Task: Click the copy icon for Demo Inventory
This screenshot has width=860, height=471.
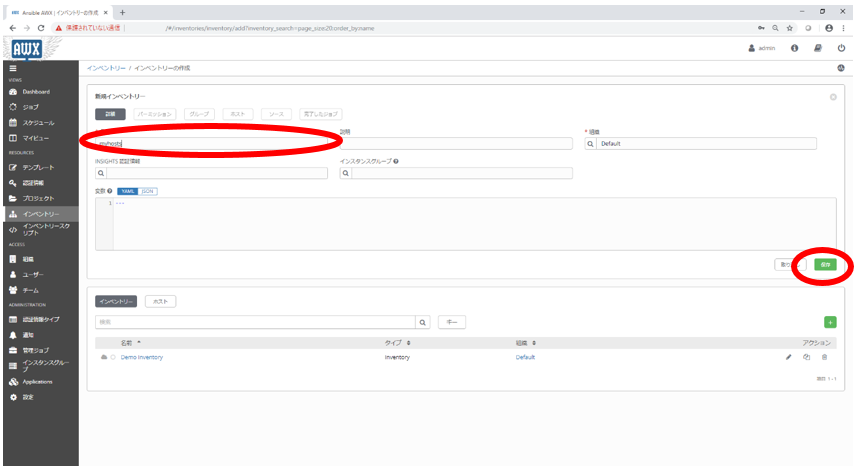Action: [x=806, y=357]
